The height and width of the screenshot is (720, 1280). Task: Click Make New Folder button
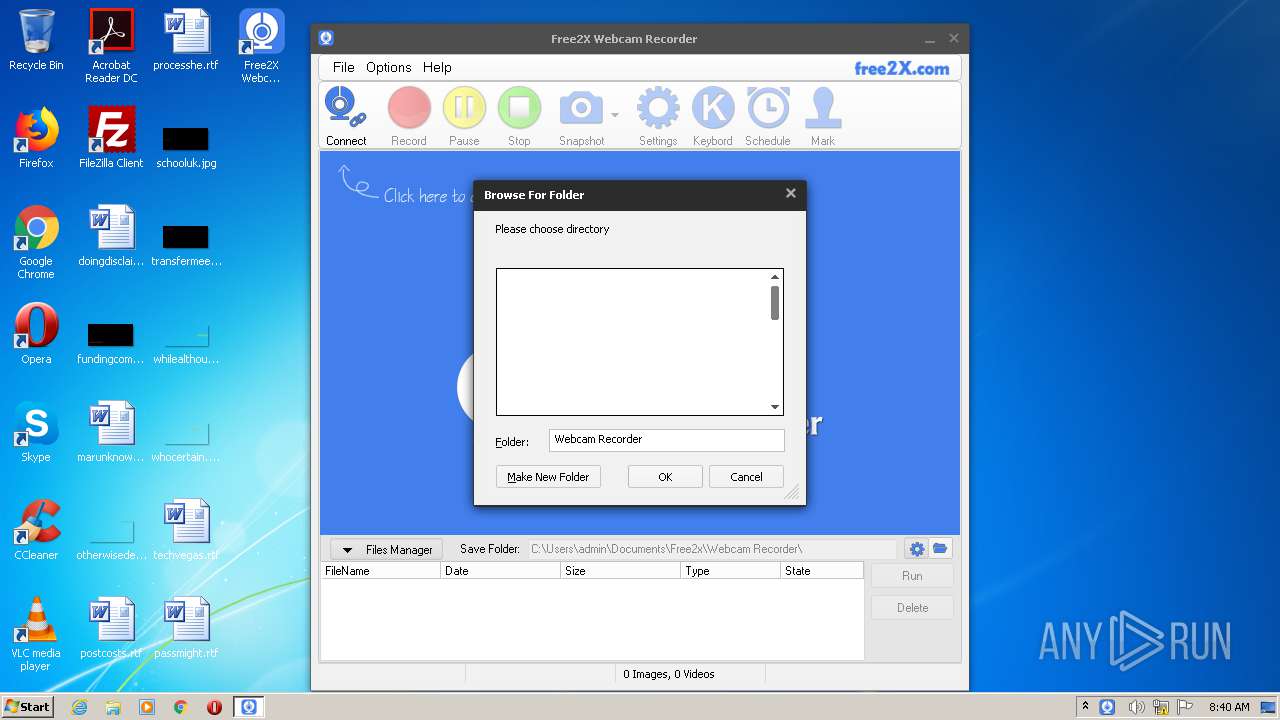pos(548,477)
